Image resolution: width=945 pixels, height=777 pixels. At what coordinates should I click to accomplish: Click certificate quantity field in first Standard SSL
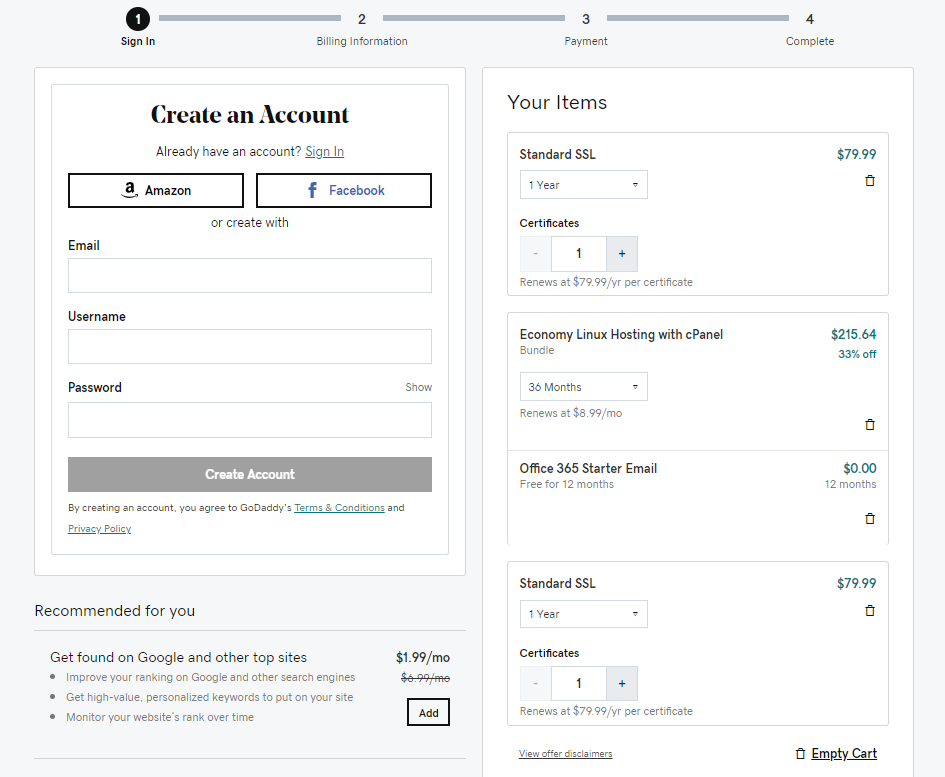(579, 254)
